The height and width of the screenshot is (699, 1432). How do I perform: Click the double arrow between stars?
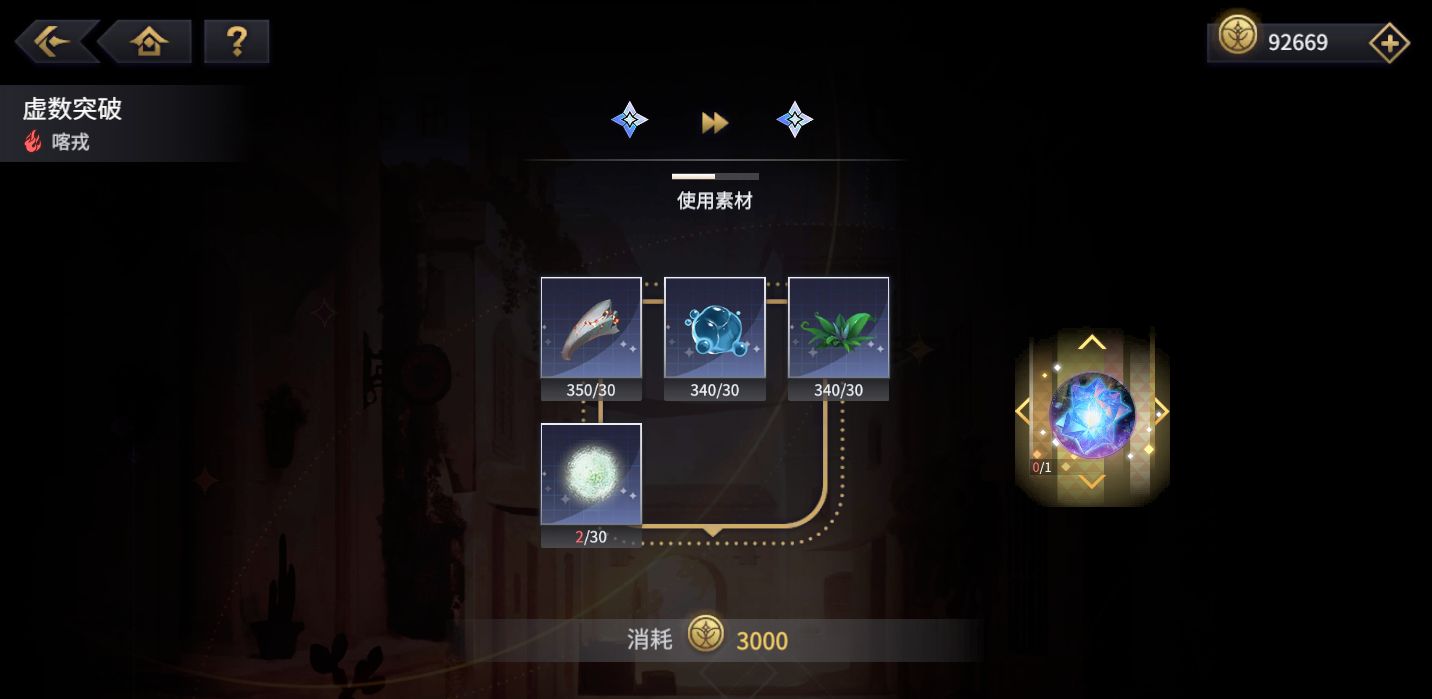tap(714, 122)
